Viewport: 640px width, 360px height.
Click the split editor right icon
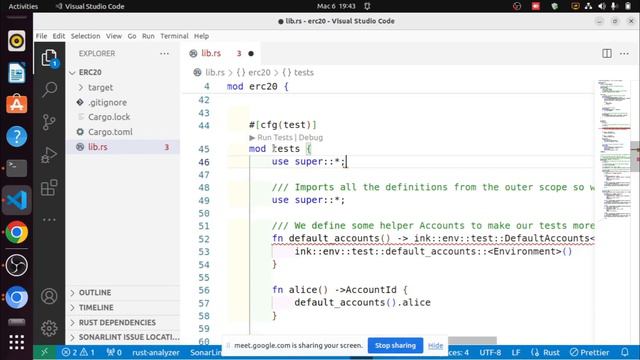(x=607, y=53)
